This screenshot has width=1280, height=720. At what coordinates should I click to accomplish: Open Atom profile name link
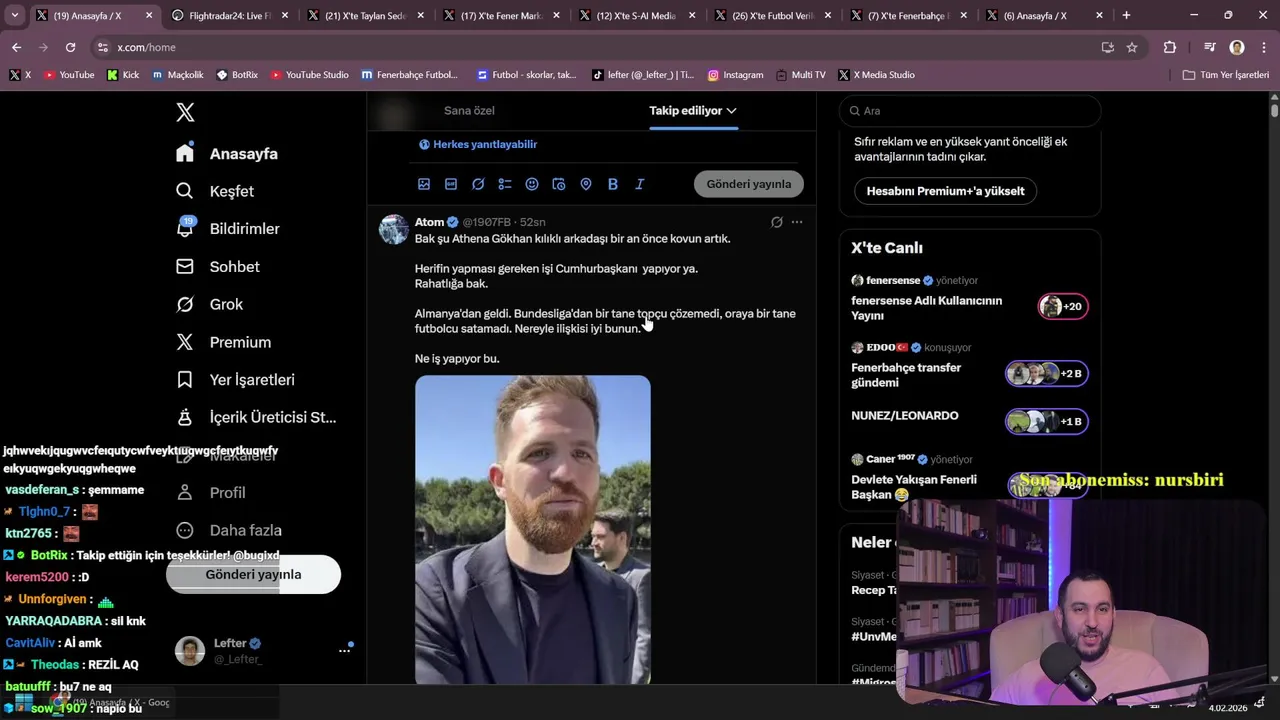point(429,222)
